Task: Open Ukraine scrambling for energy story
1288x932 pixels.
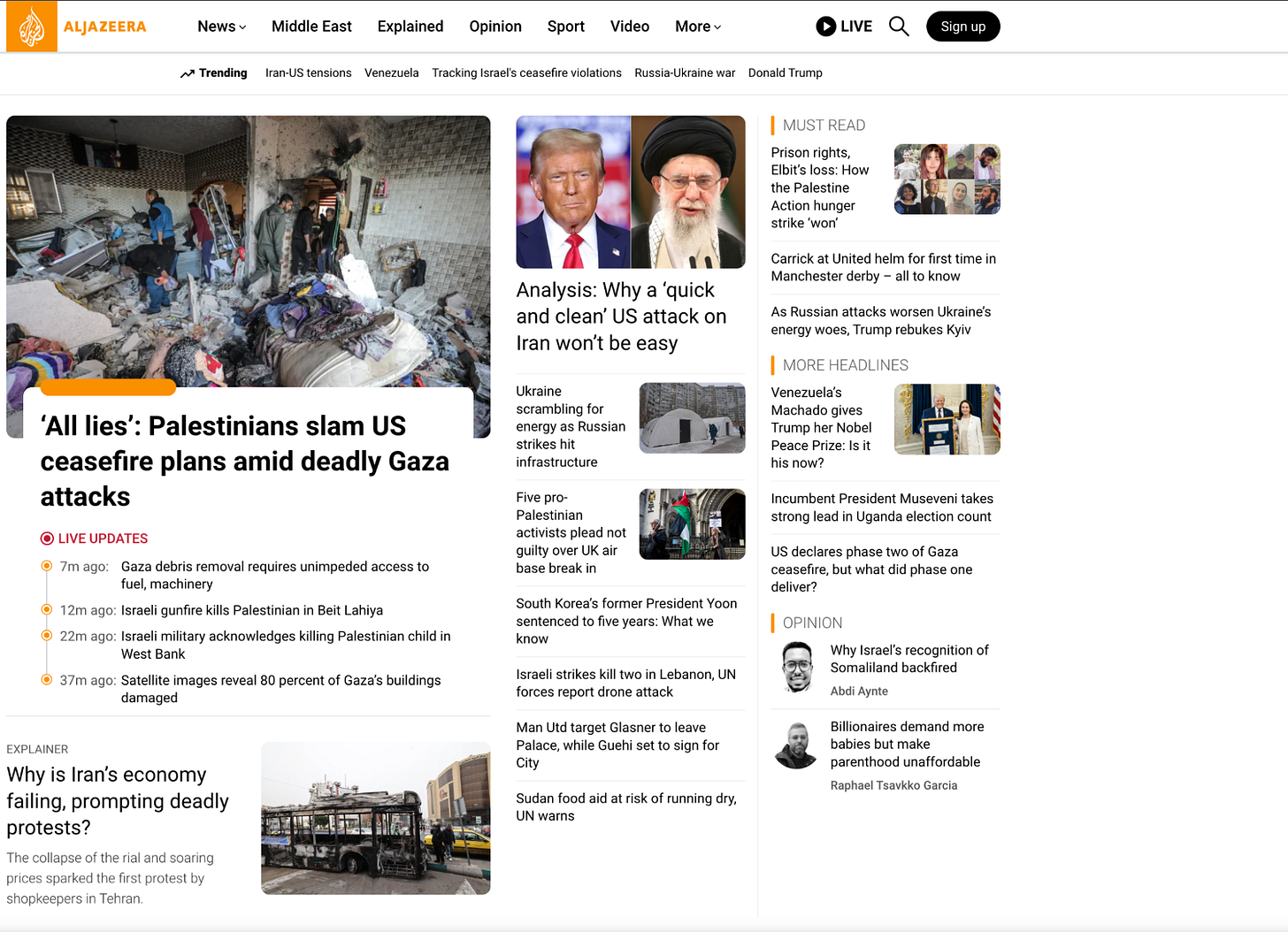Action: click(571, 426)
